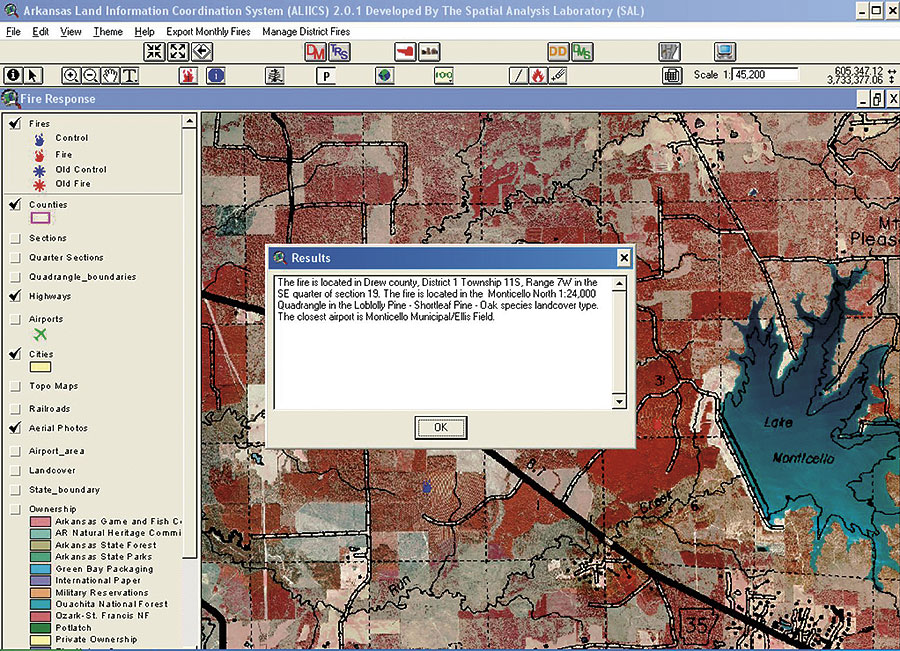The image size is (900, 651).
Task: Click the globe icon in toolbar
Action: coord(385,75)
